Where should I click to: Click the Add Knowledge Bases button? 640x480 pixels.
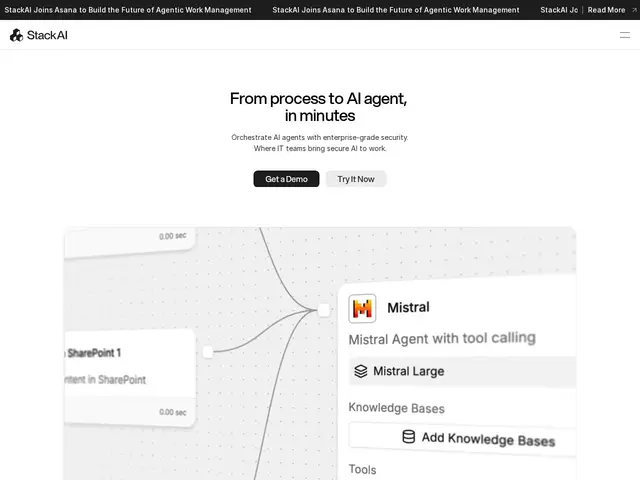462,438
